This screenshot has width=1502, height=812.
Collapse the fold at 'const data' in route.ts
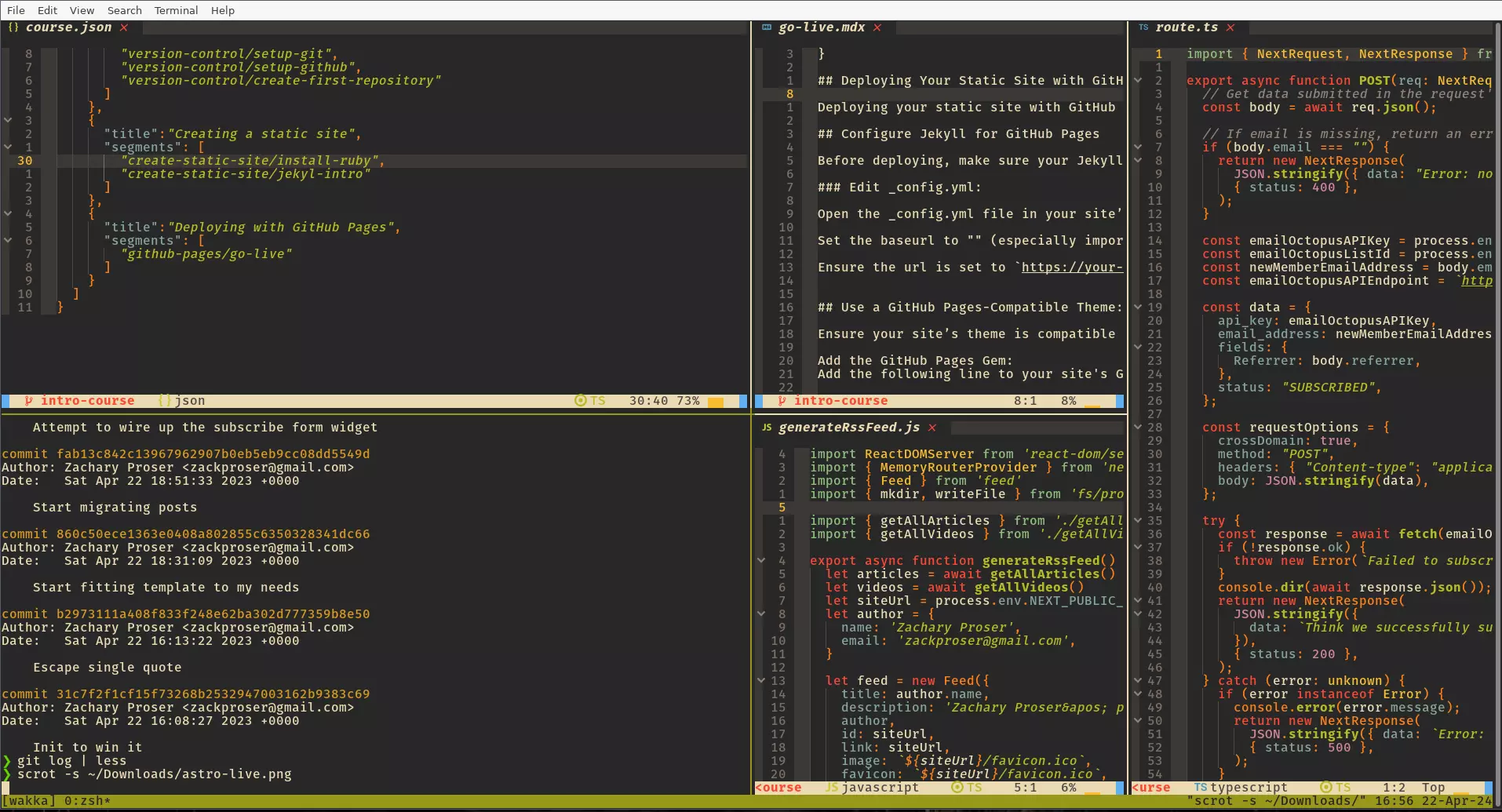pyautogui.click(x=1137, y=307)
